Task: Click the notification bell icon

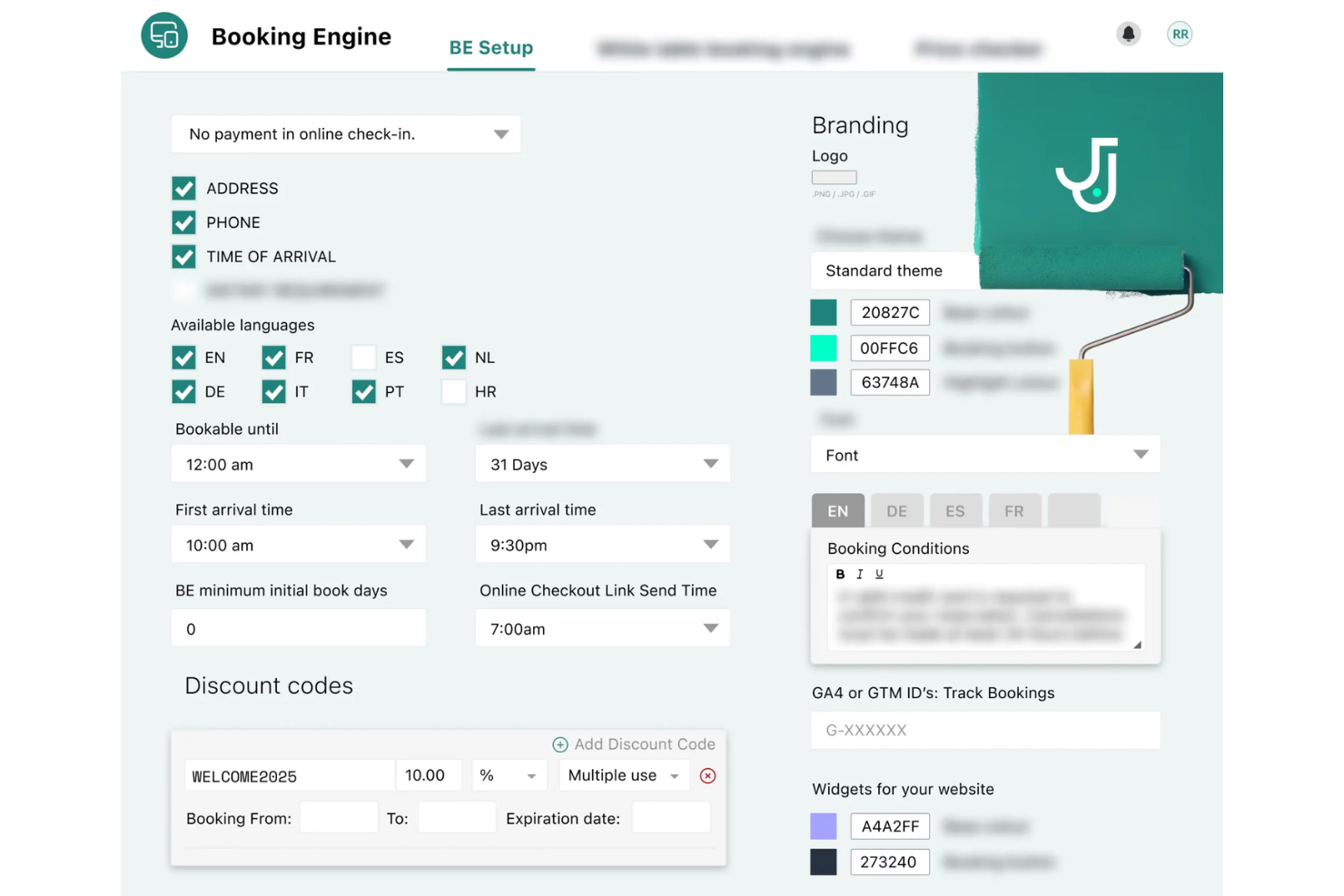Action: pos(1128,34)
